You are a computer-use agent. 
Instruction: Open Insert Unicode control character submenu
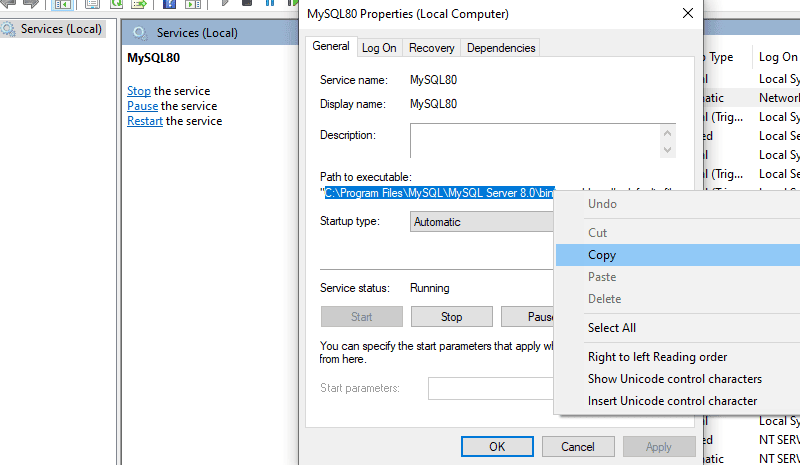(x=678, y=401)
